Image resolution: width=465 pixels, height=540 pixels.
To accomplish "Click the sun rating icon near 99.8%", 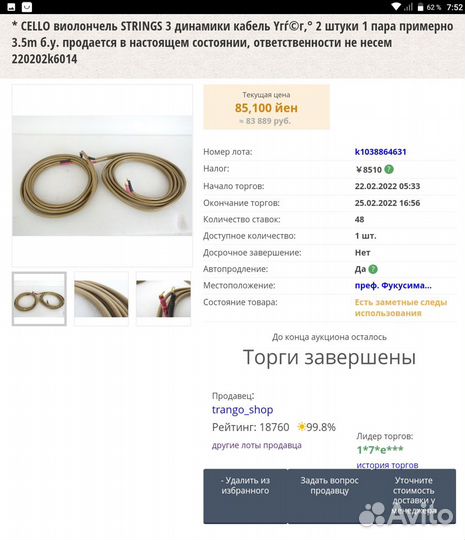I will tap(301, 427).
